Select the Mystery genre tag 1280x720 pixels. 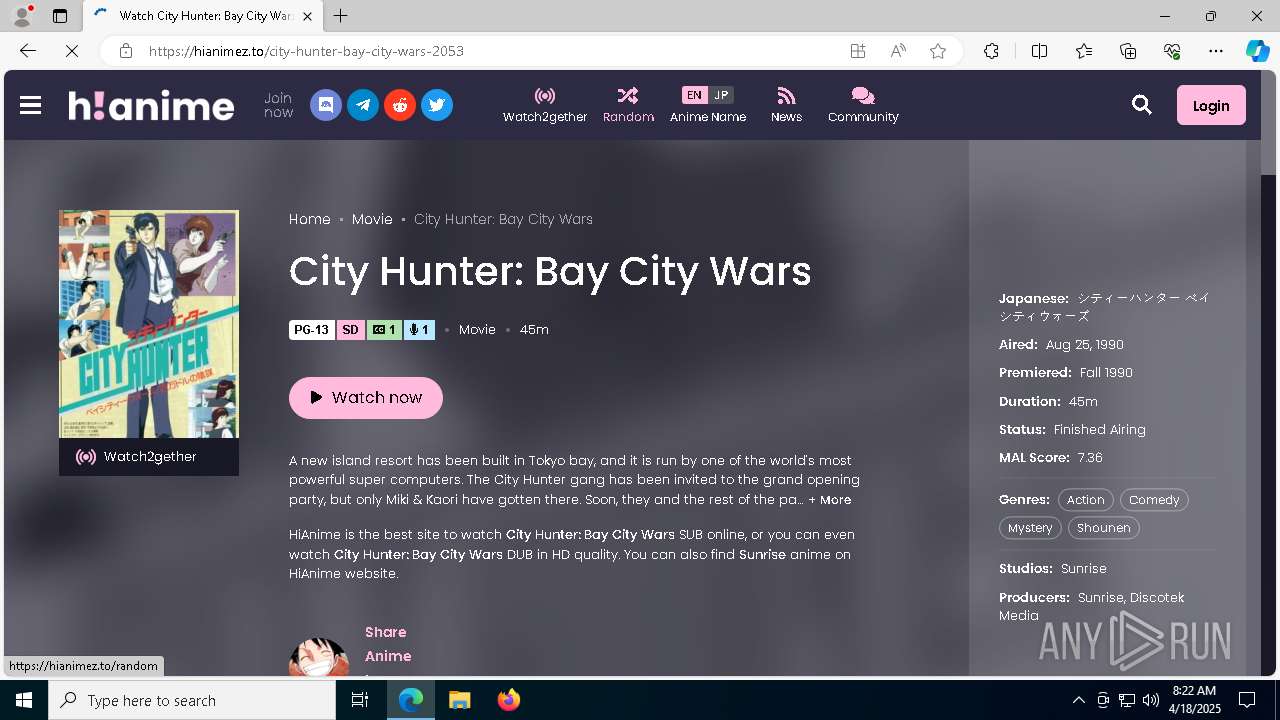1030,528
